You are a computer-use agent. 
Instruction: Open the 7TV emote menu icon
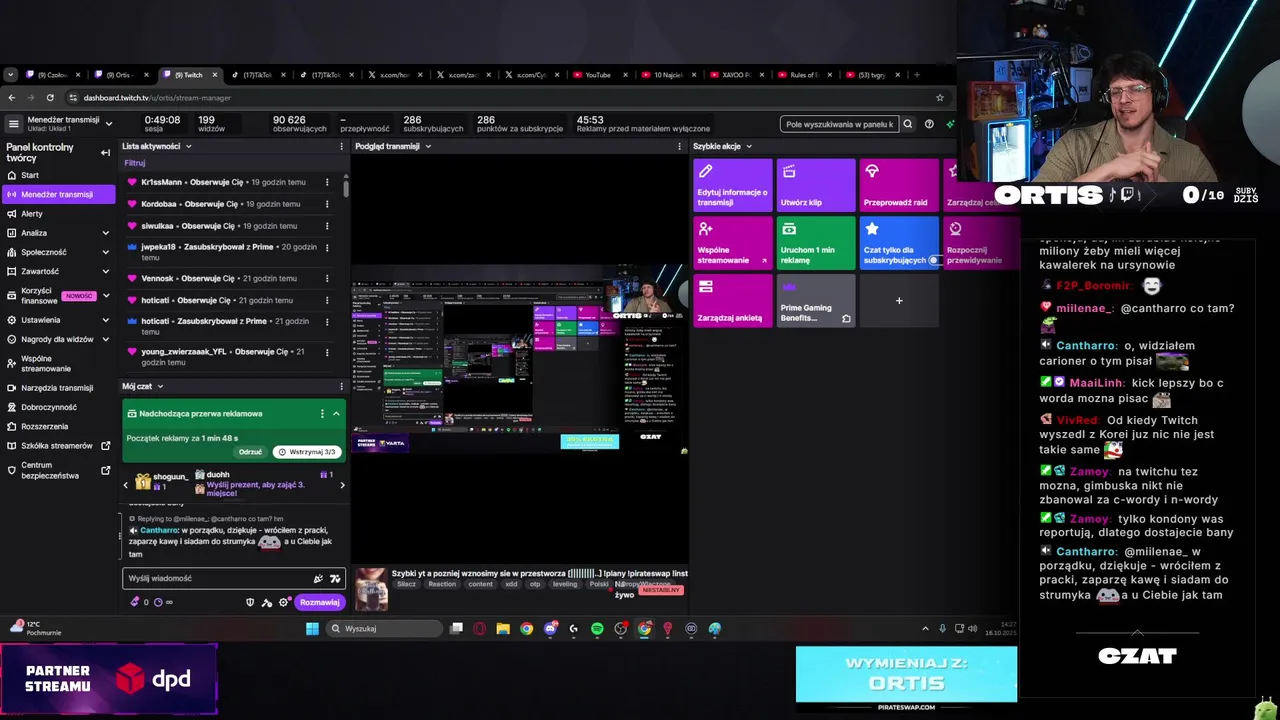pos(335,578)
